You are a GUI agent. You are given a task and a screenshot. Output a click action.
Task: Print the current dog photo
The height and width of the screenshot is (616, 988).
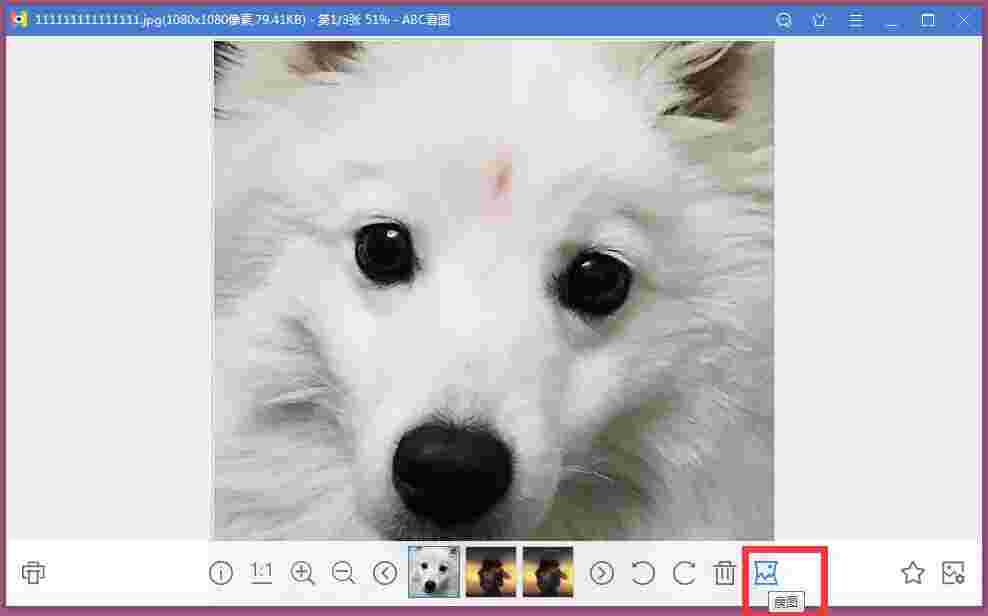[33, 572]
